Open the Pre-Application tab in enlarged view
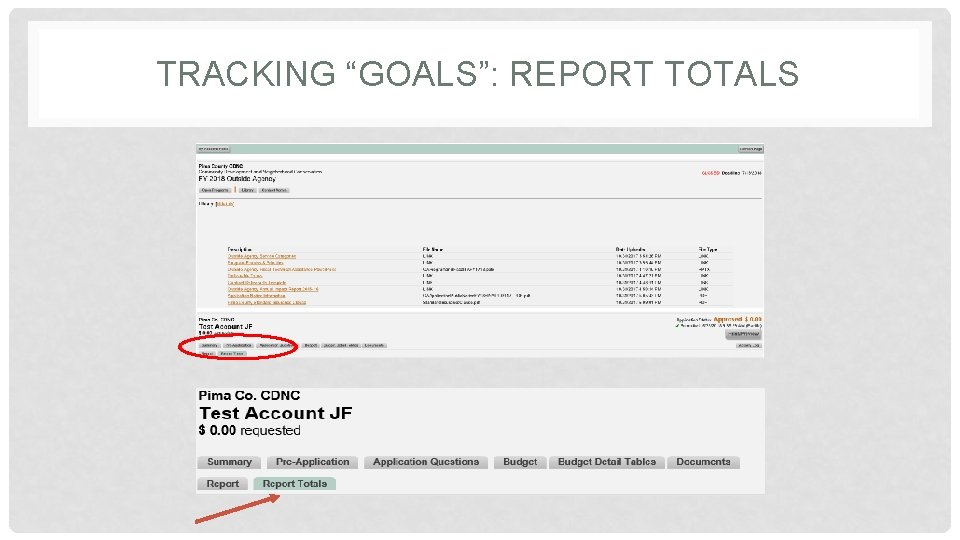The width and height of the screenshot is (960, 540). (x=312, y=462)
